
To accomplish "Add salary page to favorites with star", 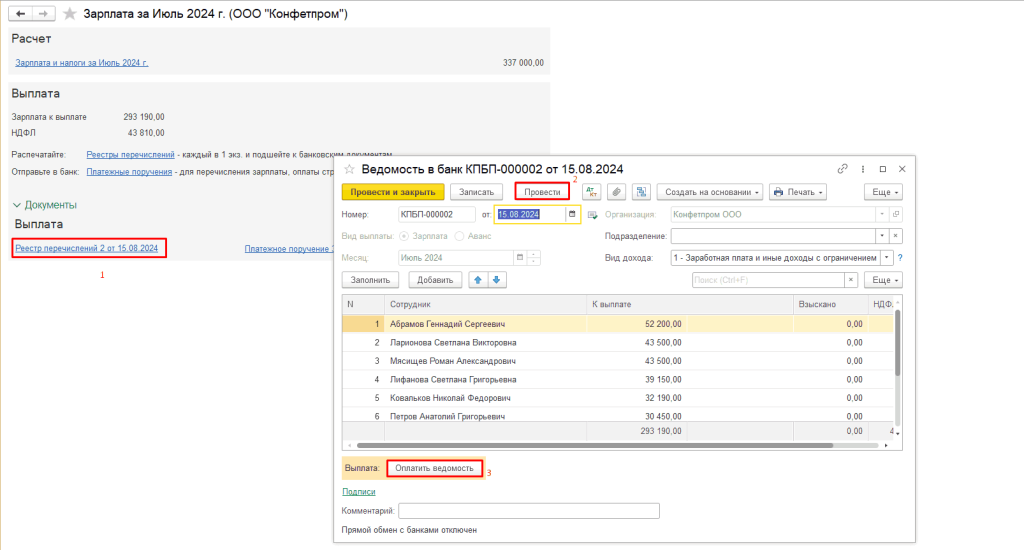I will coord(68,14).
